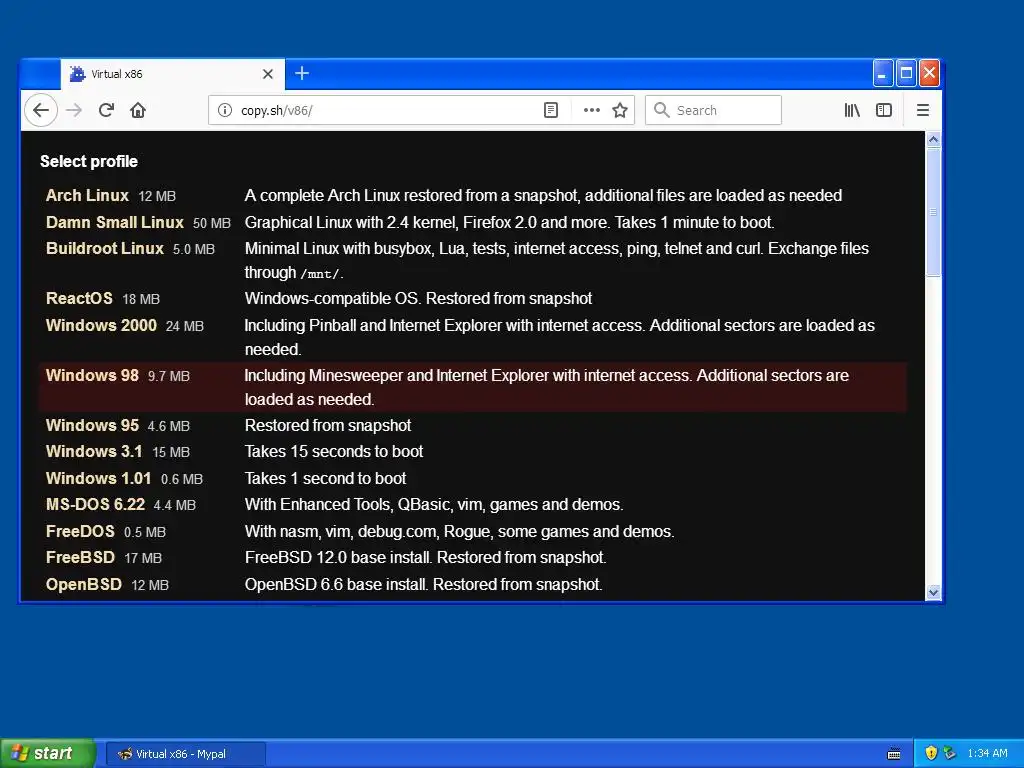1024x768 pixels.
Task: Bookmark this page with star icon
Action: [620, 110]
